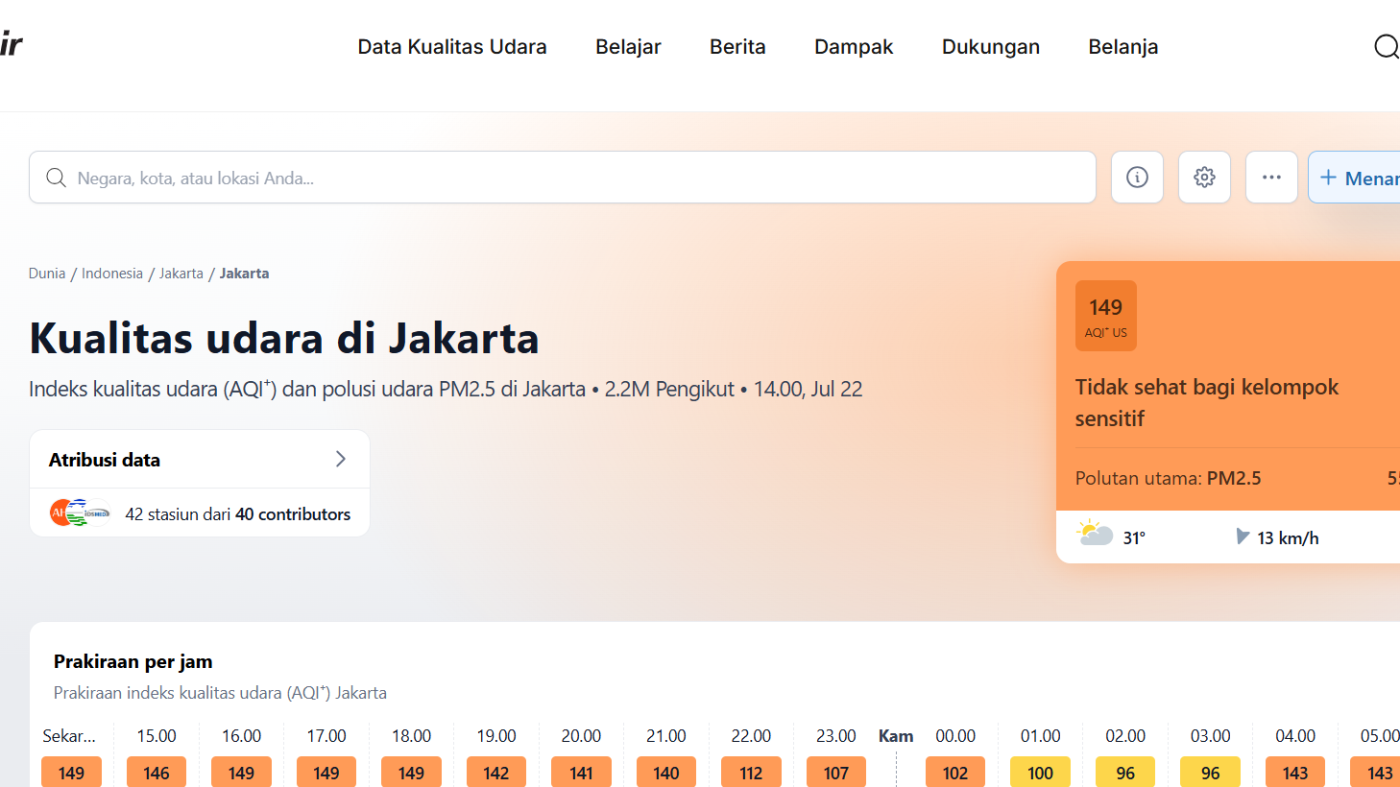This screenshot has width=1400, height=787.
Task: Click 'Tidak sehat bagi kelompok sensitif' text
Action: pyautogui.click(x=1207, y=402)
